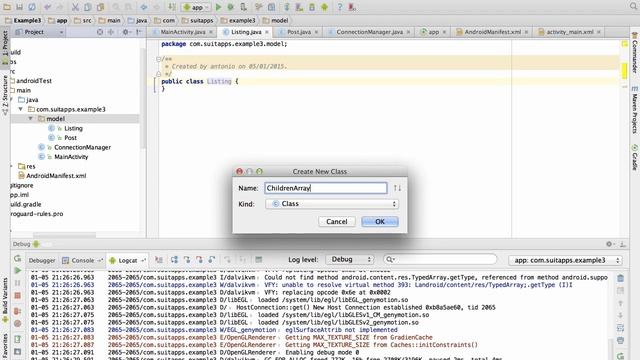
Task: Click the clear logcat trash icon
Action: [x=620, y=278]
